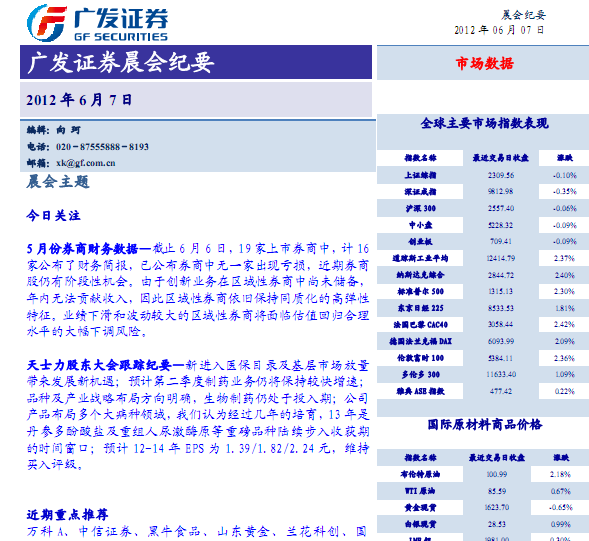The height and width of the screenshot is (541, 589).
Task: Click the 中小盘 row label
Action: point(420,225)
